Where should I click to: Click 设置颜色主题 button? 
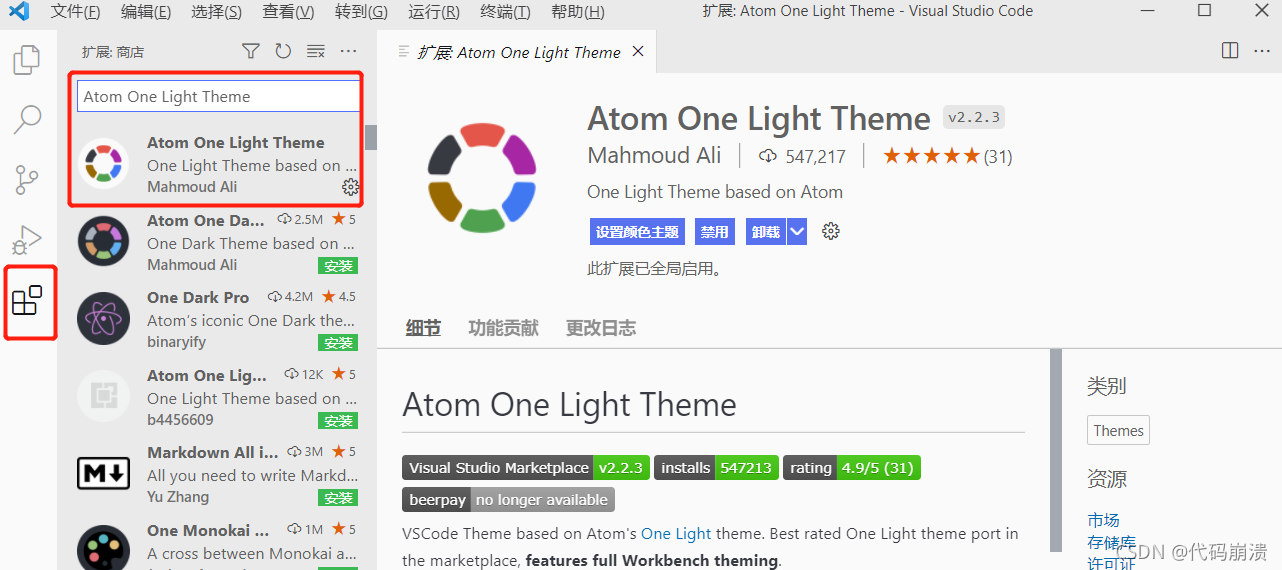click(637, 232)
